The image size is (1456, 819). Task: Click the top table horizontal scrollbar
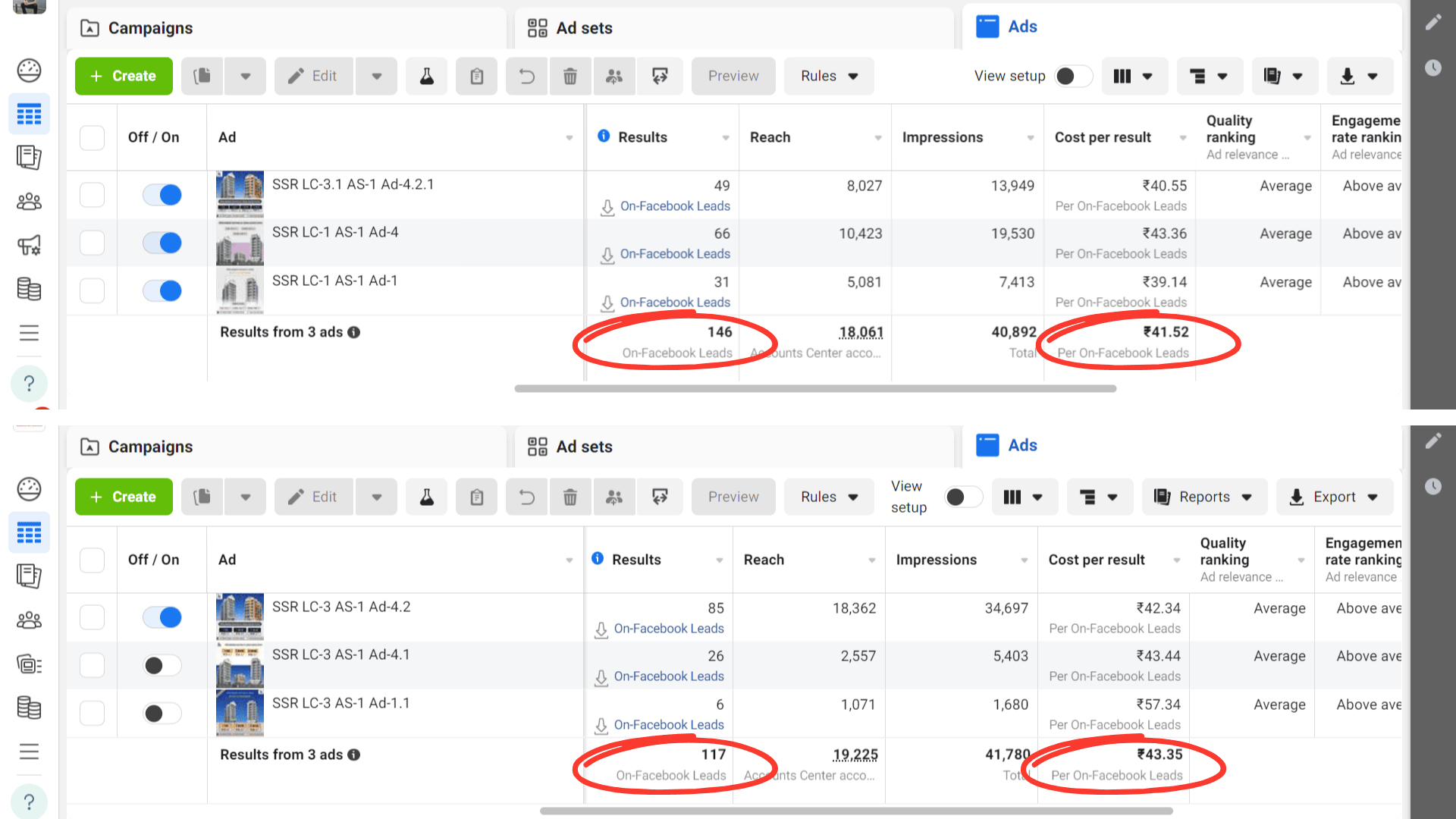coord(815,388)
